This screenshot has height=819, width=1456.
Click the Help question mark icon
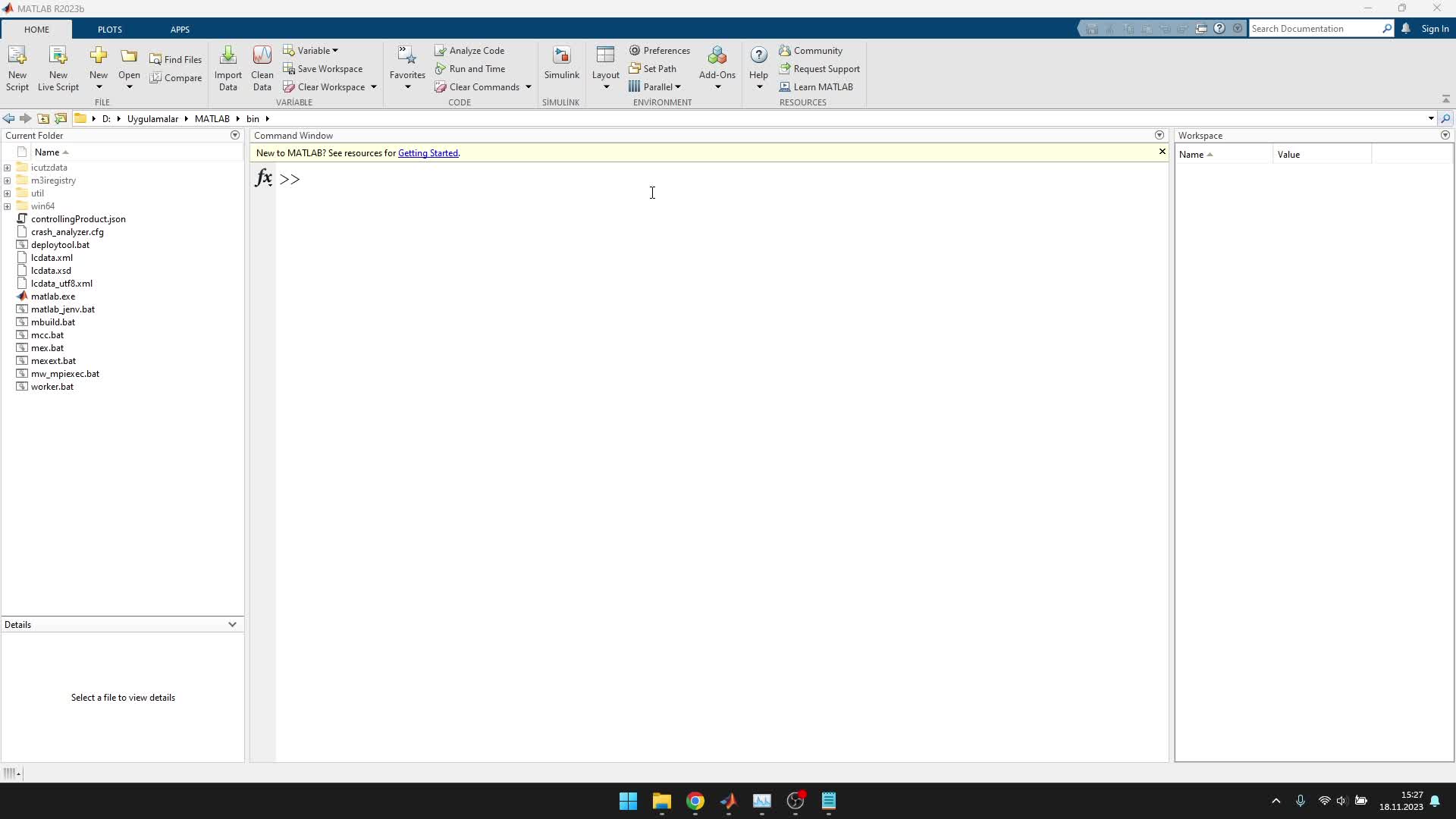point(758,55)
